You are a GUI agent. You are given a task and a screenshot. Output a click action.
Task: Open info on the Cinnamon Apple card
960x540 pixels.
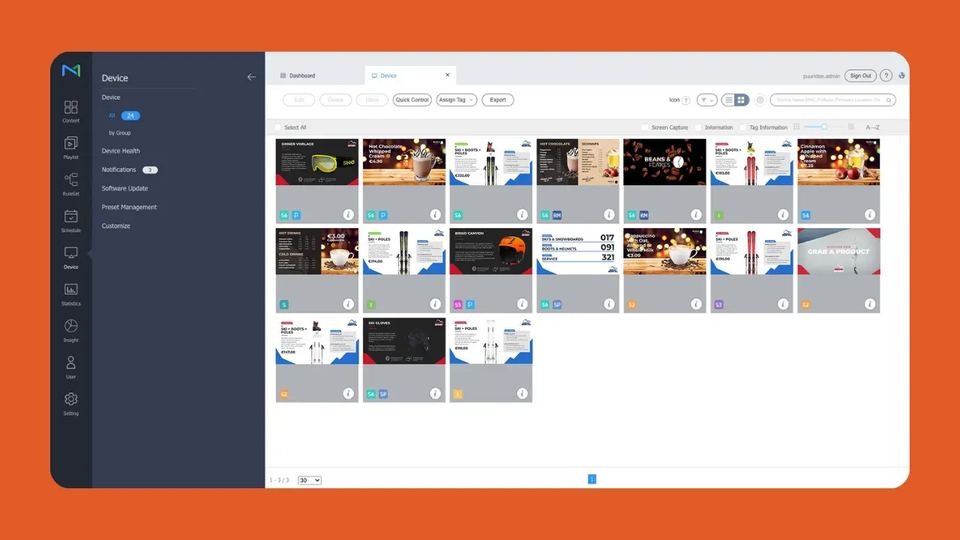[x=870, y=214]
